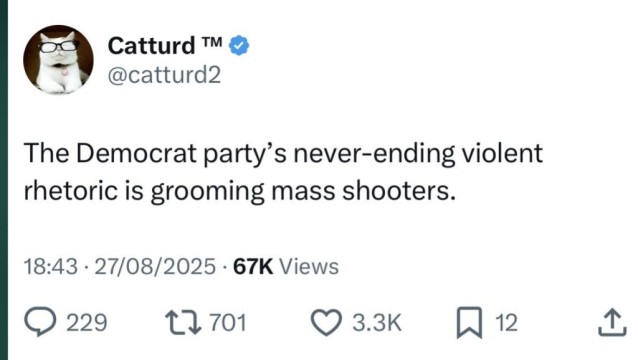Image resolution: width=638 pixels, height=360 pixels.
Task: Click the TM symbol after Catturd
Action: (211, 41)
